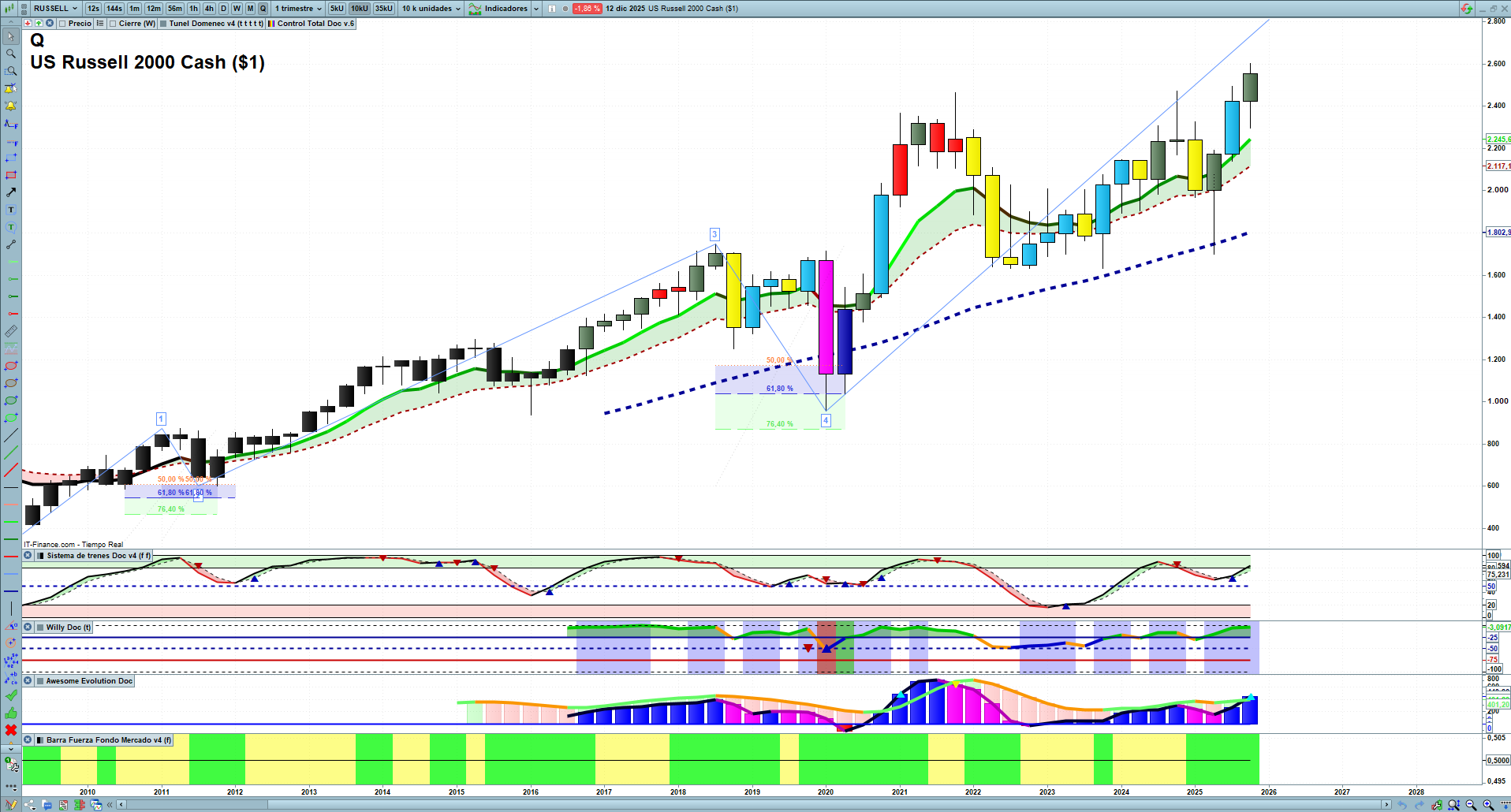Select the rectangle zoom tool

coord(11,71)
